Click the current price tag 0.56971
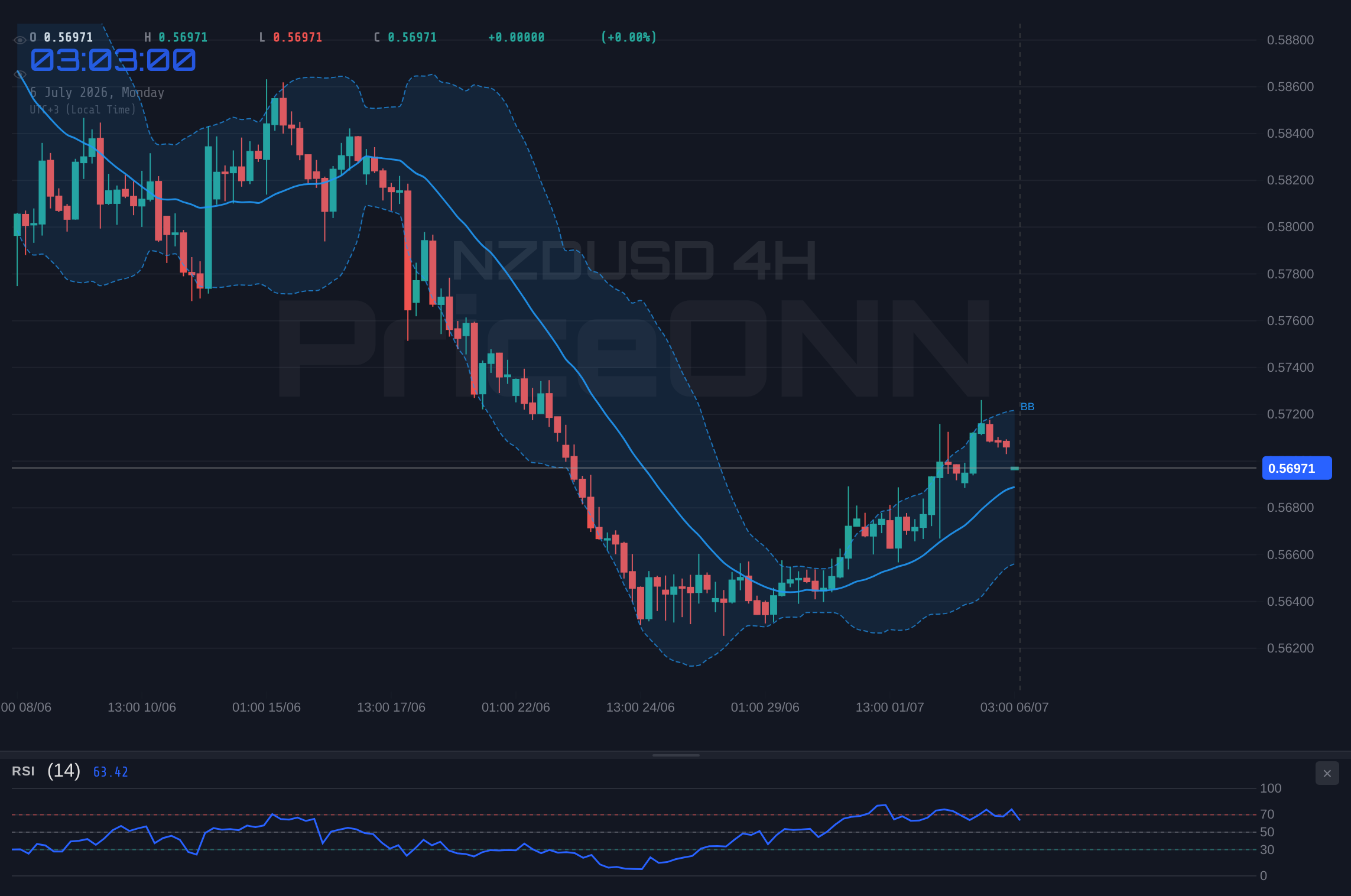Image resolution: width=1351 pixels, height=896 pixels. point(1297,468)
